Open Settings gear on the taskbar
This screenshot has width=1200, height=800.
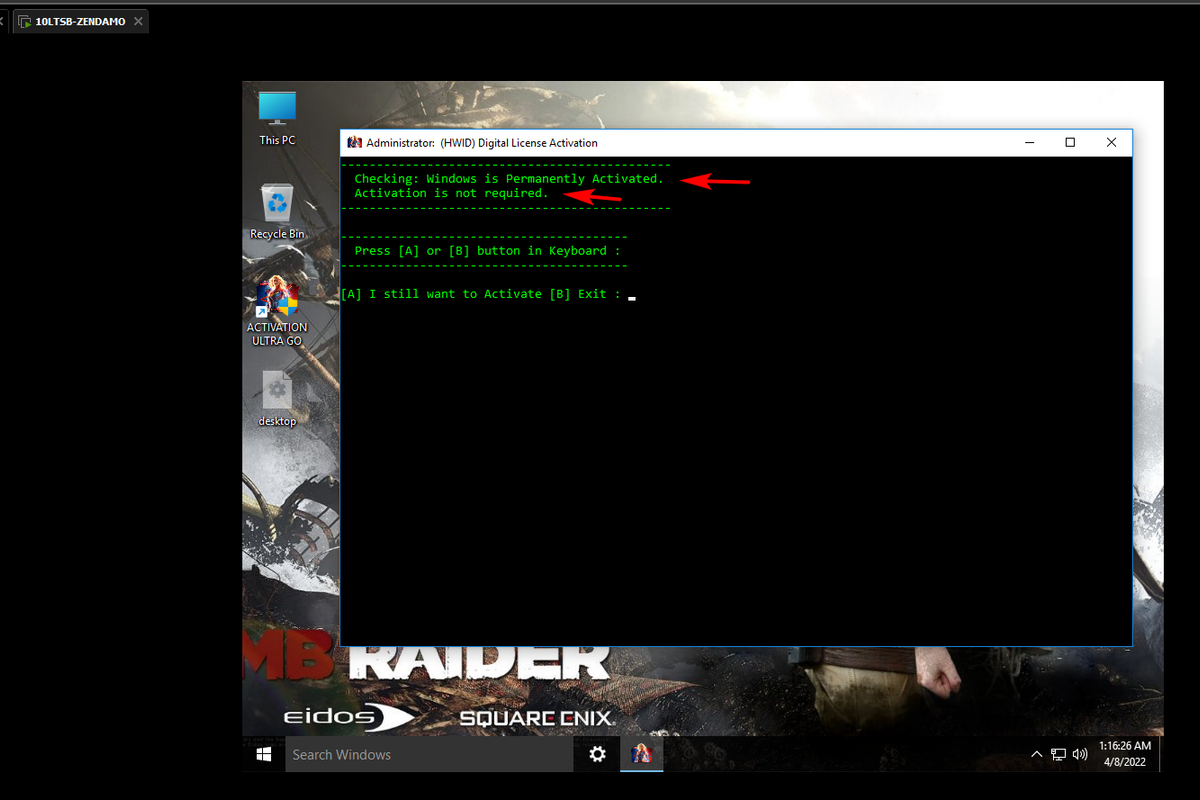[597, 754]
